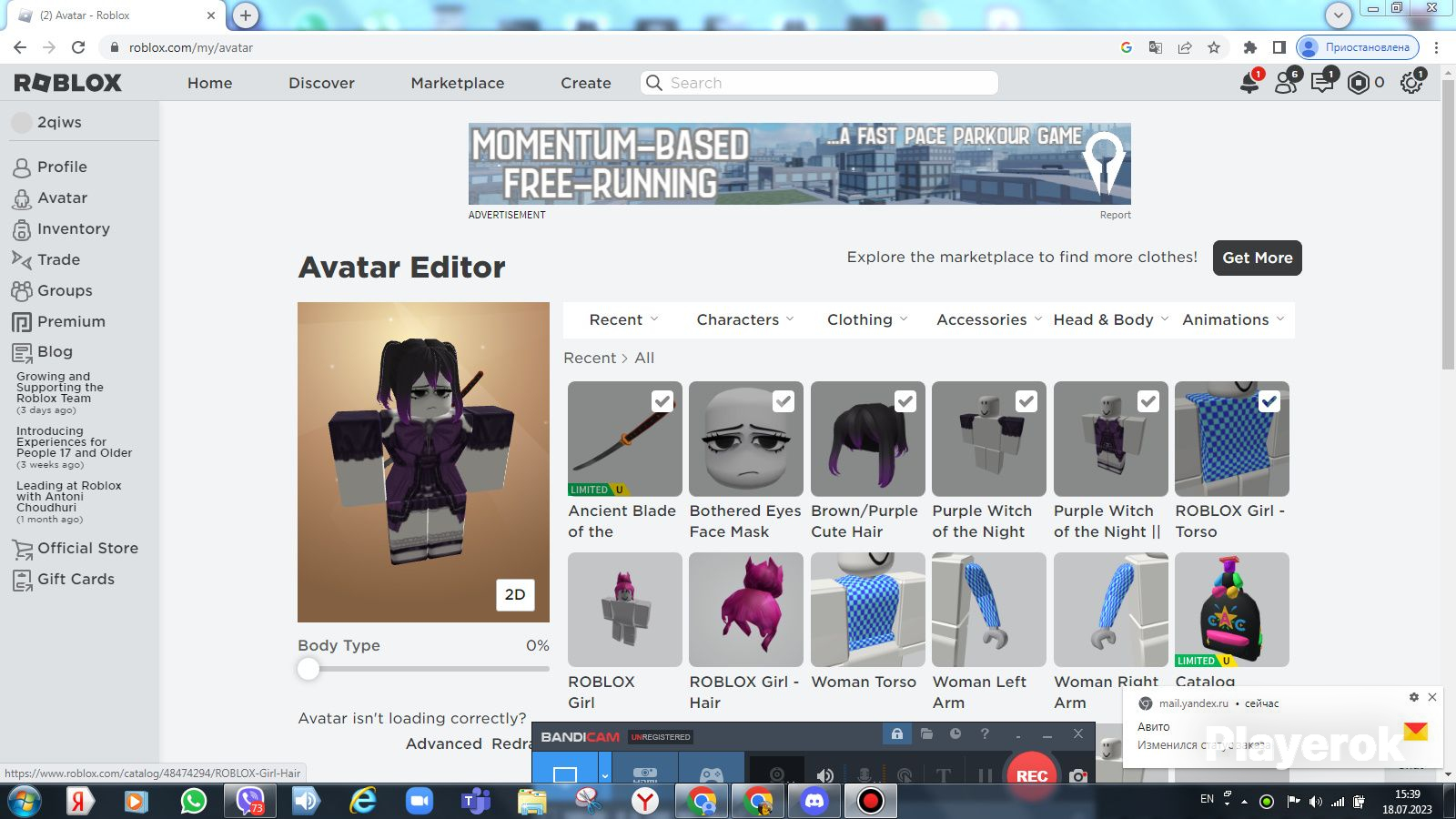Open Trade in the sidebar

coord(58,259)
